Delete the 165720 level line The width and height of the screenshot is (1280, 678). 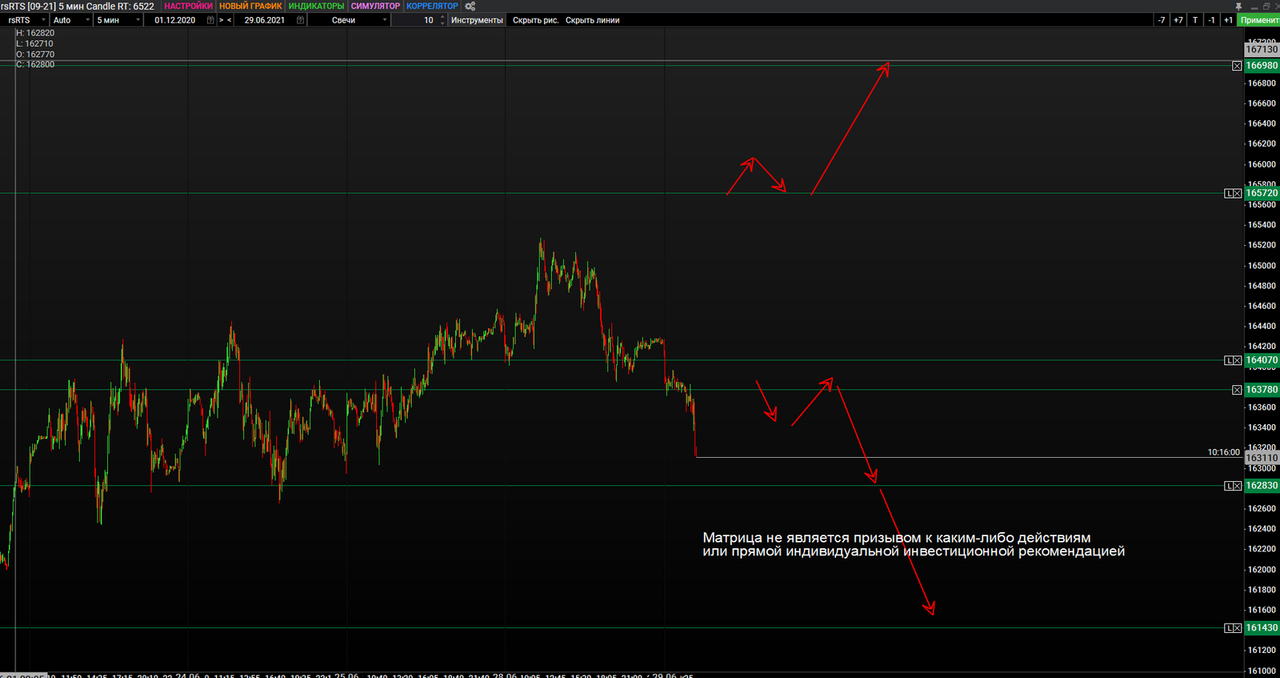click(x=1237, y=193)
